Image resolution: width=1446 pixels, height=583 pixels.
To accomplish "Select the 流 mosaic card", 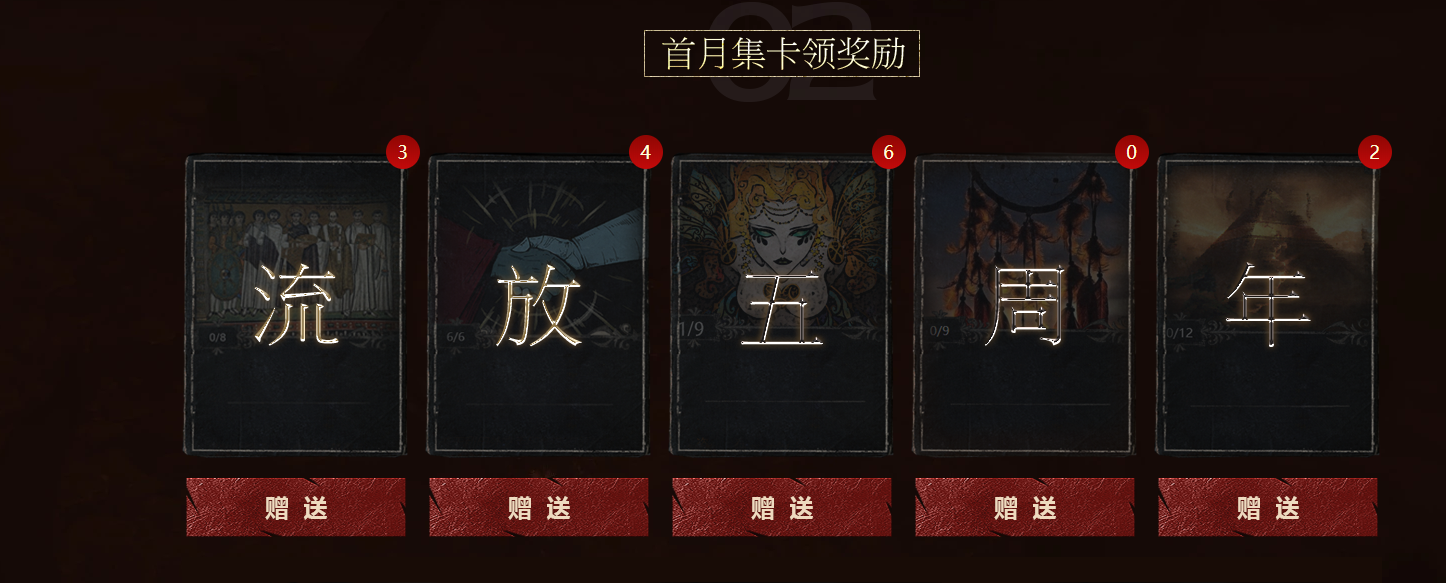I will click(x=295, y=305).
